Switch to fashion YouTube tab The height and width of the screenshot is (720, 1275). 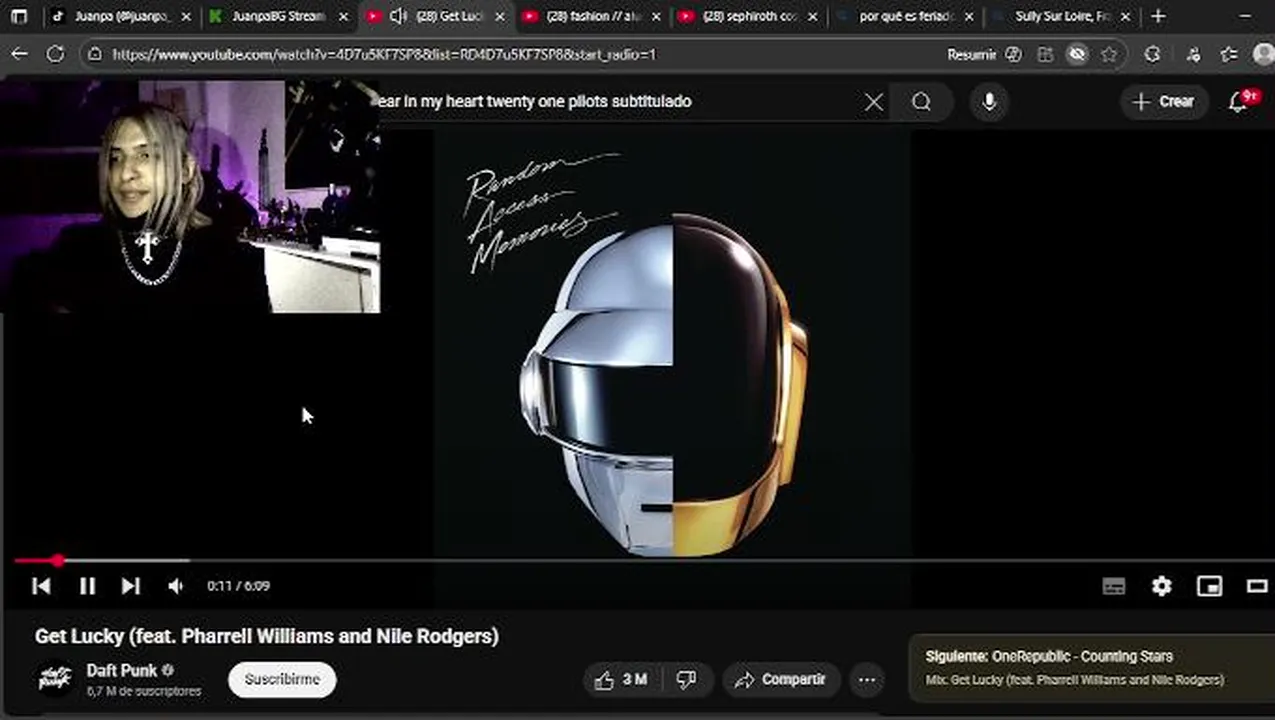point(591,16)
